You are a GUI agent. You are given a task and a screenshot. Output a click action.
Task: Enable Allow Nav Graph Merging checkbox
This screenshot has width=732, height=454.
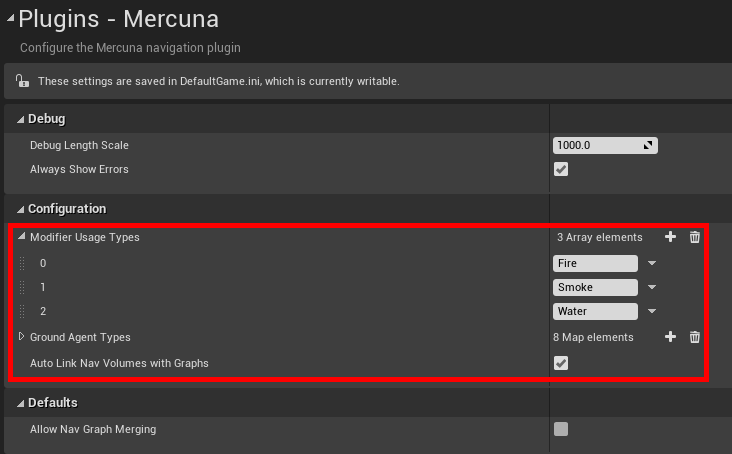pos(561,429)
